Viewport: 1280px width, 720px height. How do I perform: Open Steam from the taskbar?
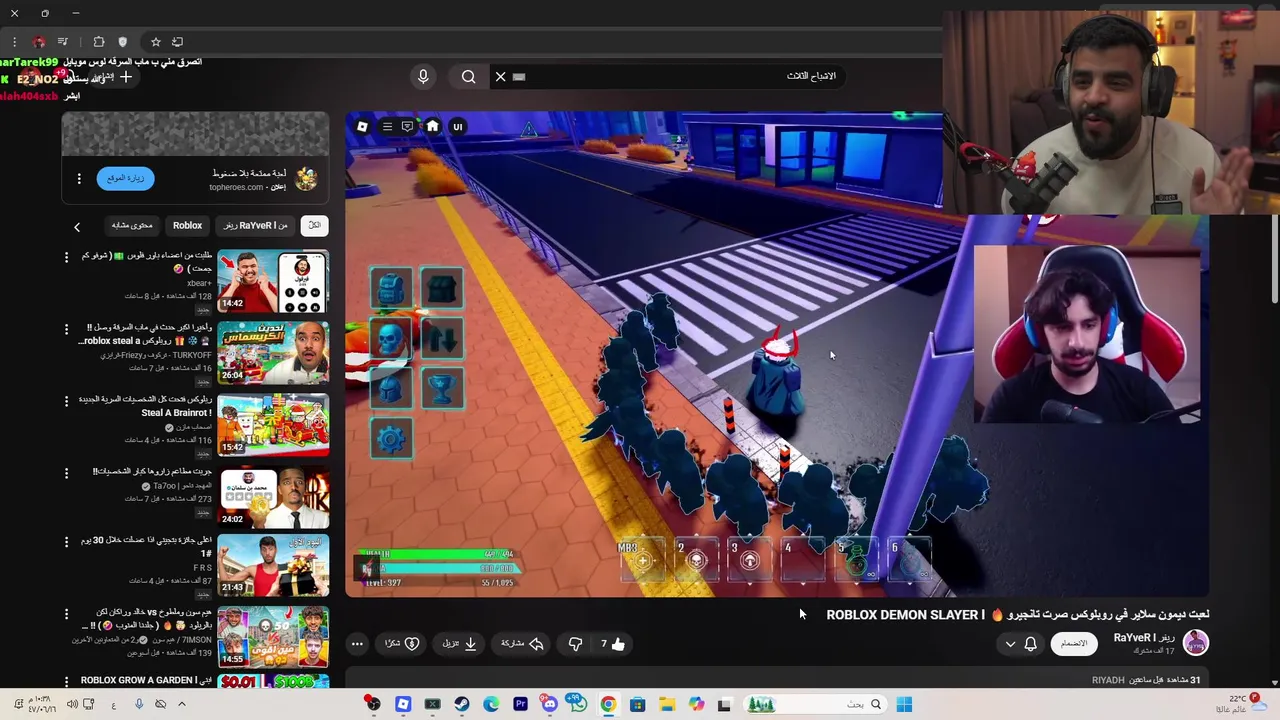pyautogui.click(x=461, y=704)
